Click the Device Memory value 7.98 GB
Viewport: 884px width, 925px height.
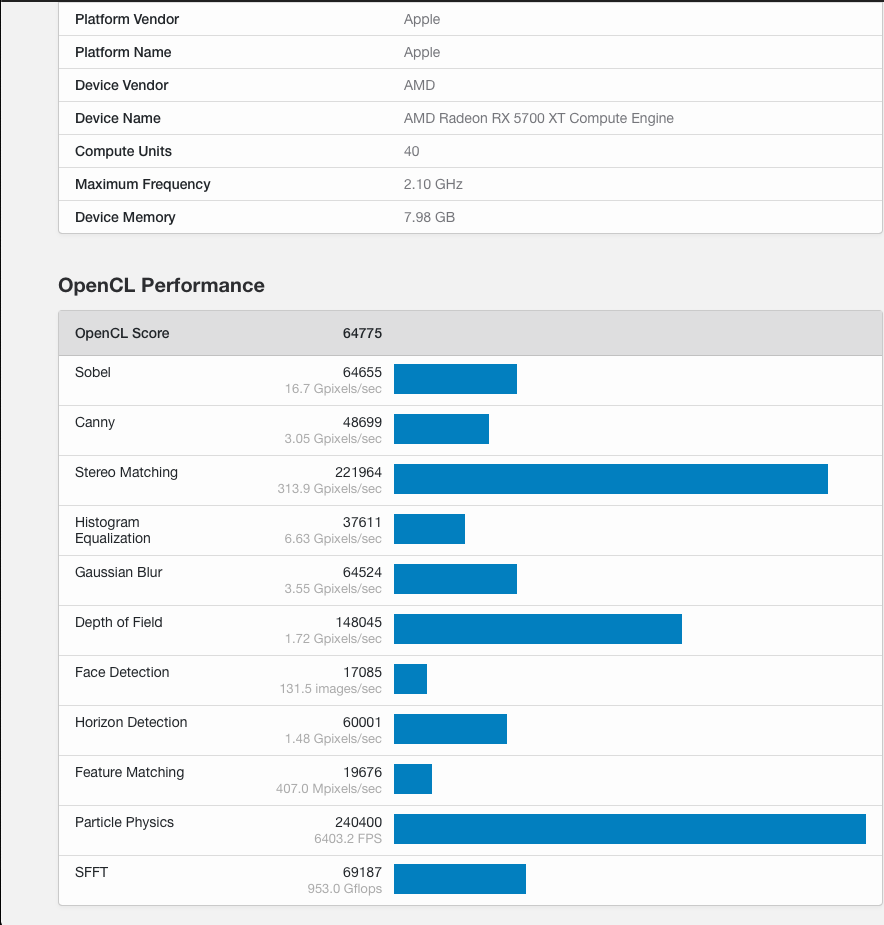[x=429, y=217]
